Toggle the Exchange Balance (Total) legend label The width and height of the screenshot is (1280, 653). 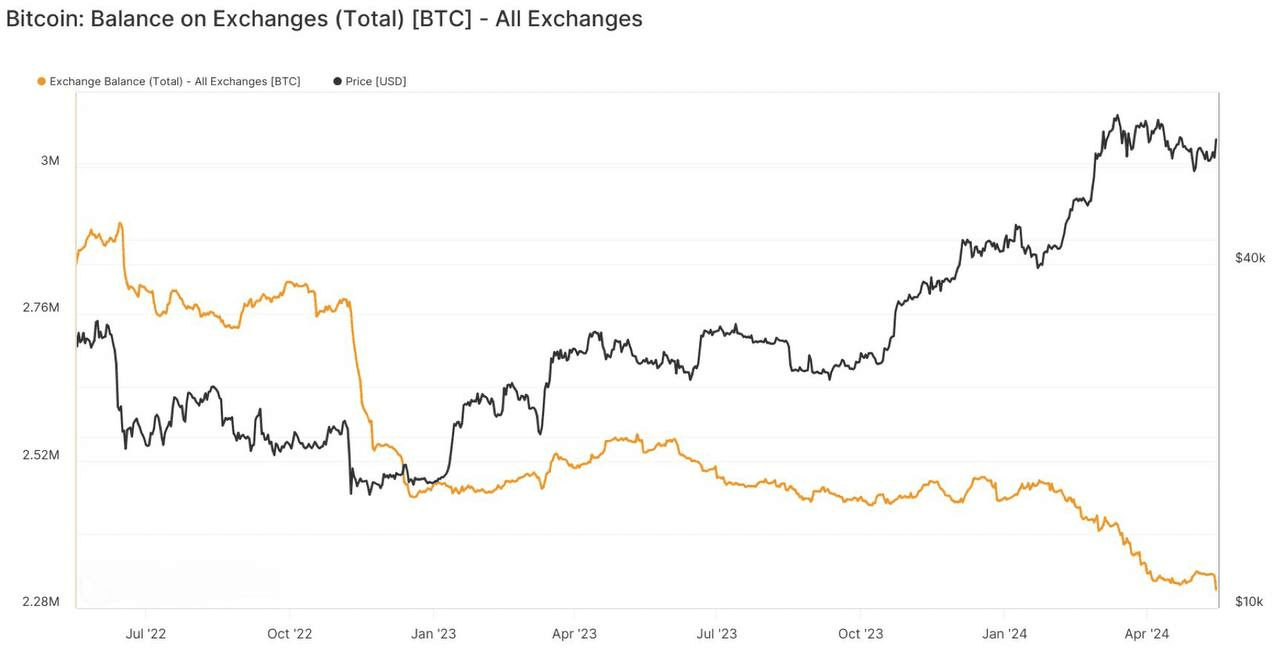point(174,82)
